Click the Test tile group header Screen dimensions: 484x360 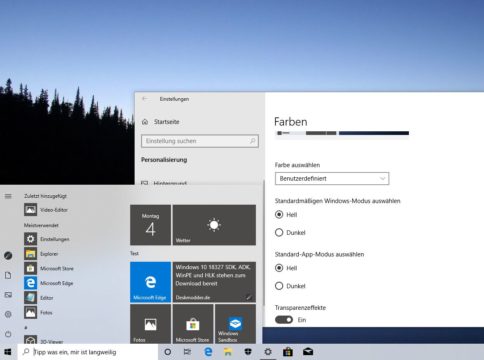(x=134, y=253)
